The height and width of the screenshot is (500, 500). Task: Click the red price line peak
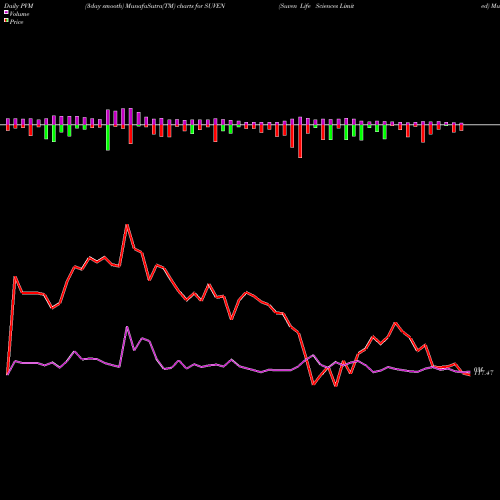tap(127, 225)
